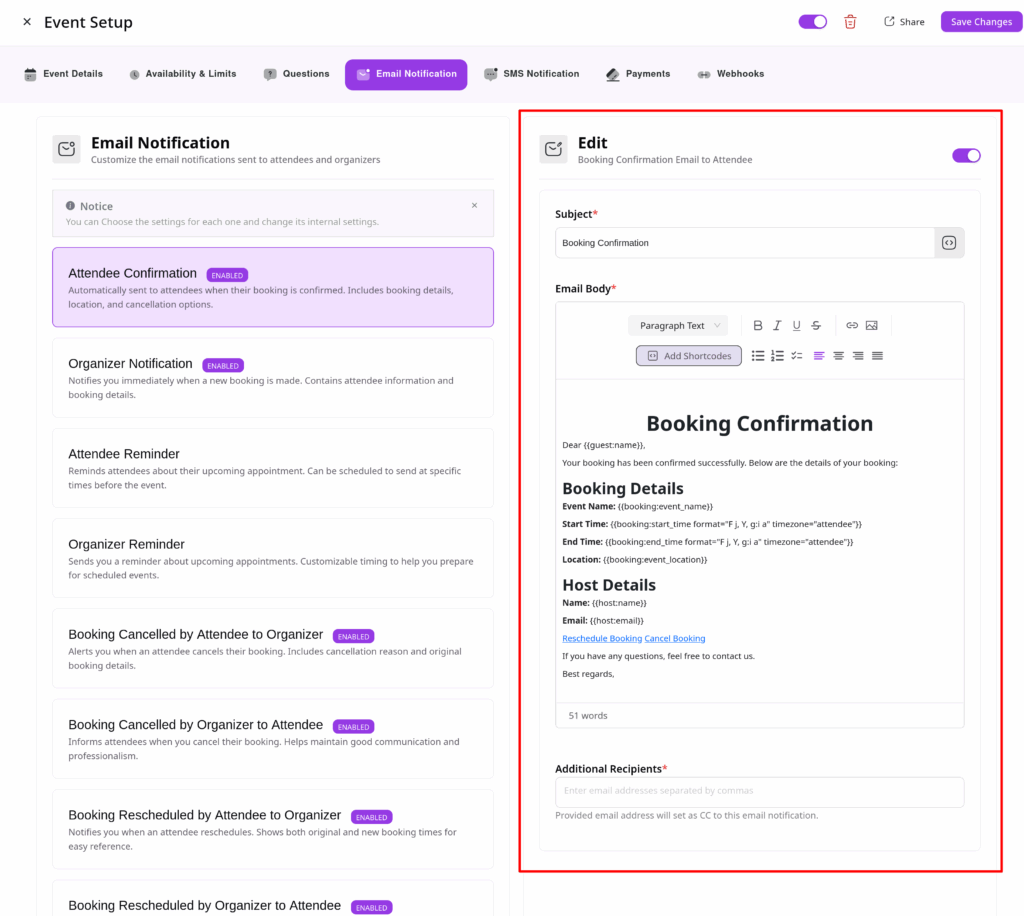The width and height of the screenshot is (1024, 916).
Task: Create a numbered list in the editor
Action: [x=777, y=356]
